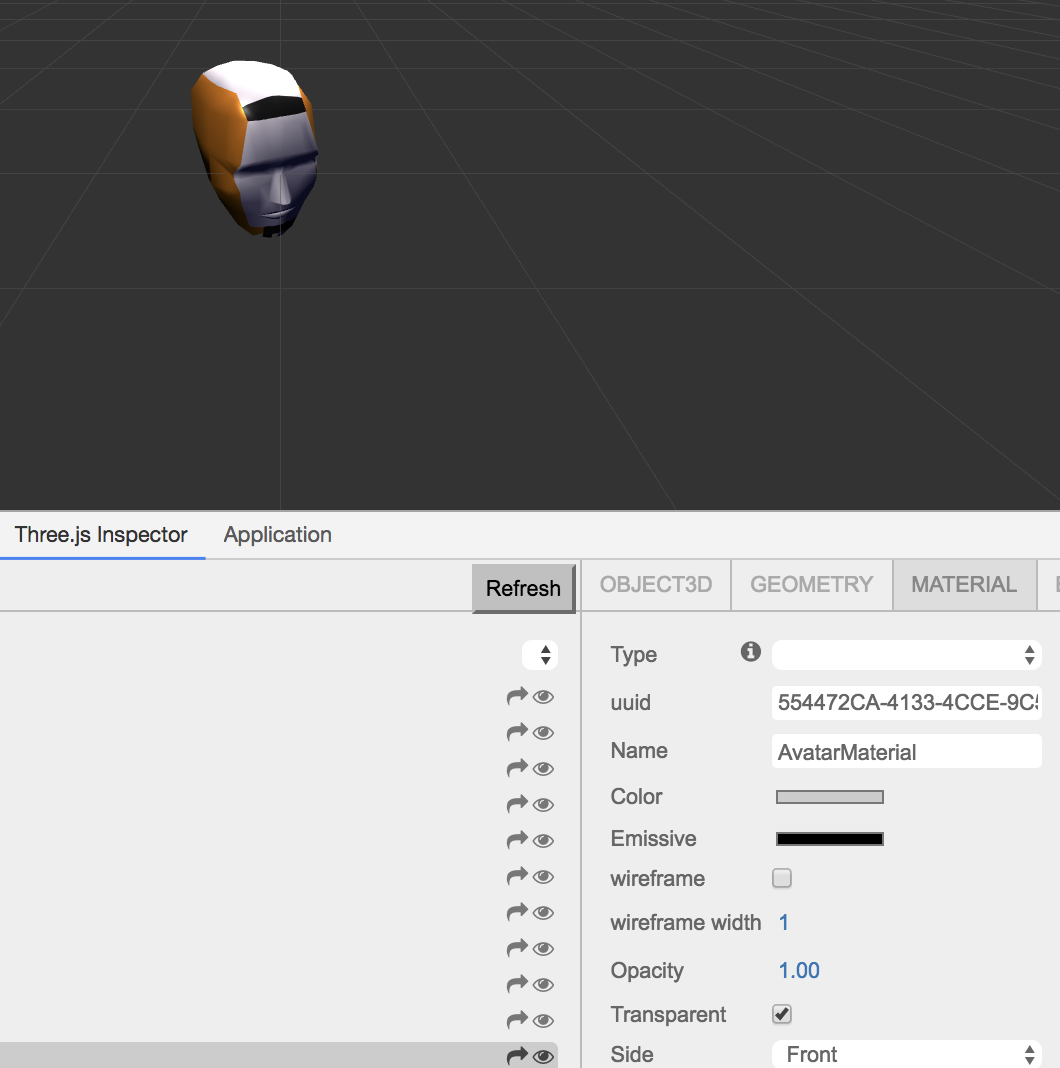The image size is (1060, 1068).
Task: Open the material Type dropdown
Action: pos(906,655)
